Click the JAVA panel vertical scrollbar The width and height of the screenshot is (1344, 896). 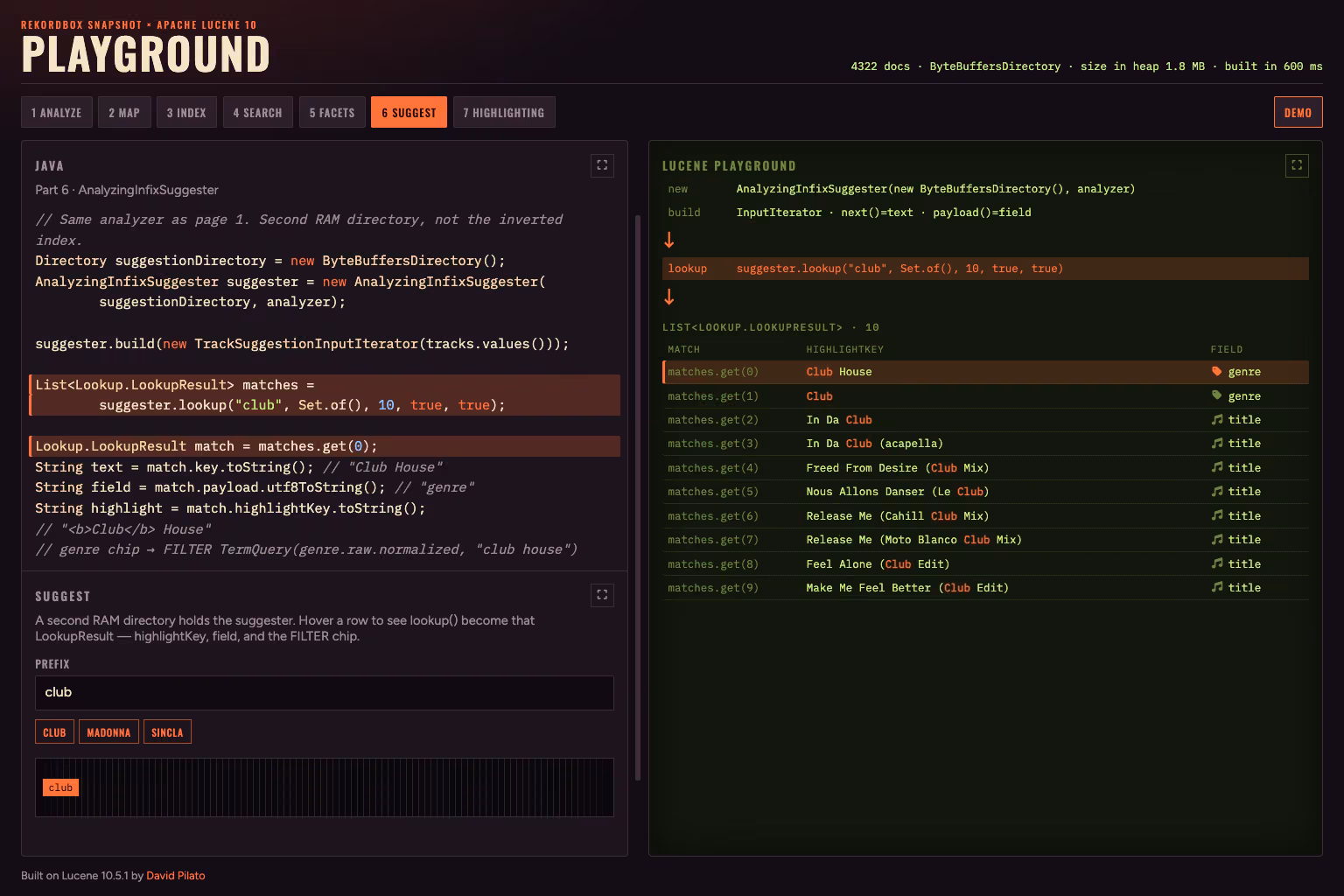[638, 497]
